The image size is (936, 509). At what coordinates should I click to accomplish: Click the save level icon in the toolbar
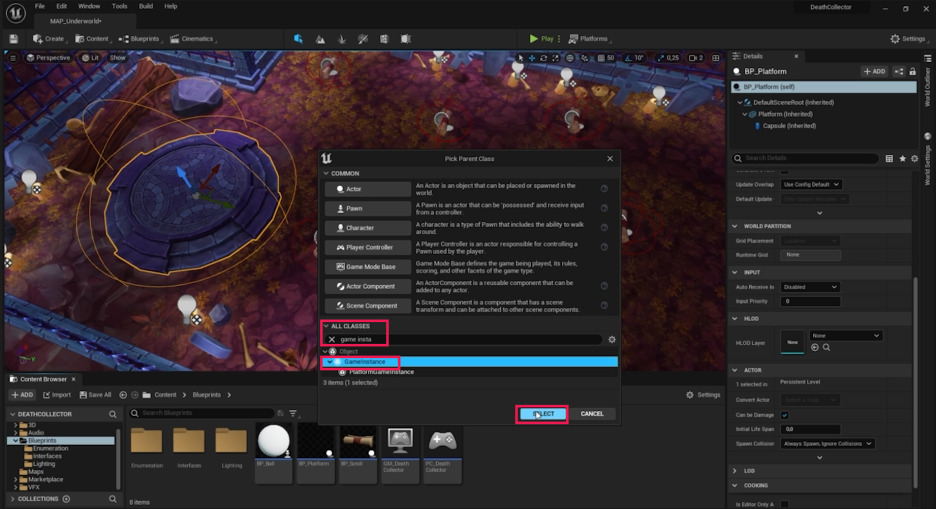(14, 39)
